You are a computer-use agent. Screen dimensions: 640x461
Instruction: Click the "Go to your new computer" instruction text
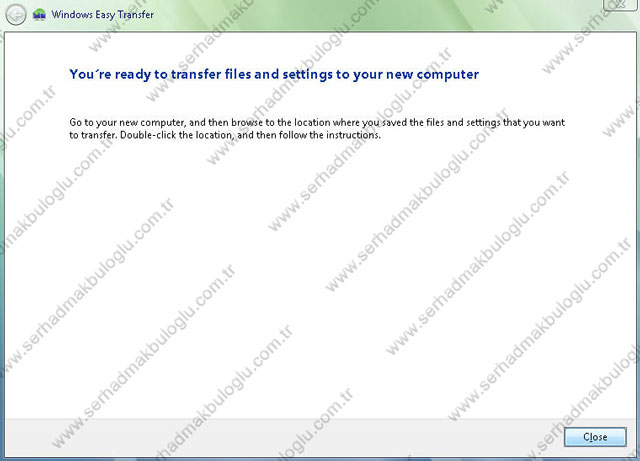317,129
